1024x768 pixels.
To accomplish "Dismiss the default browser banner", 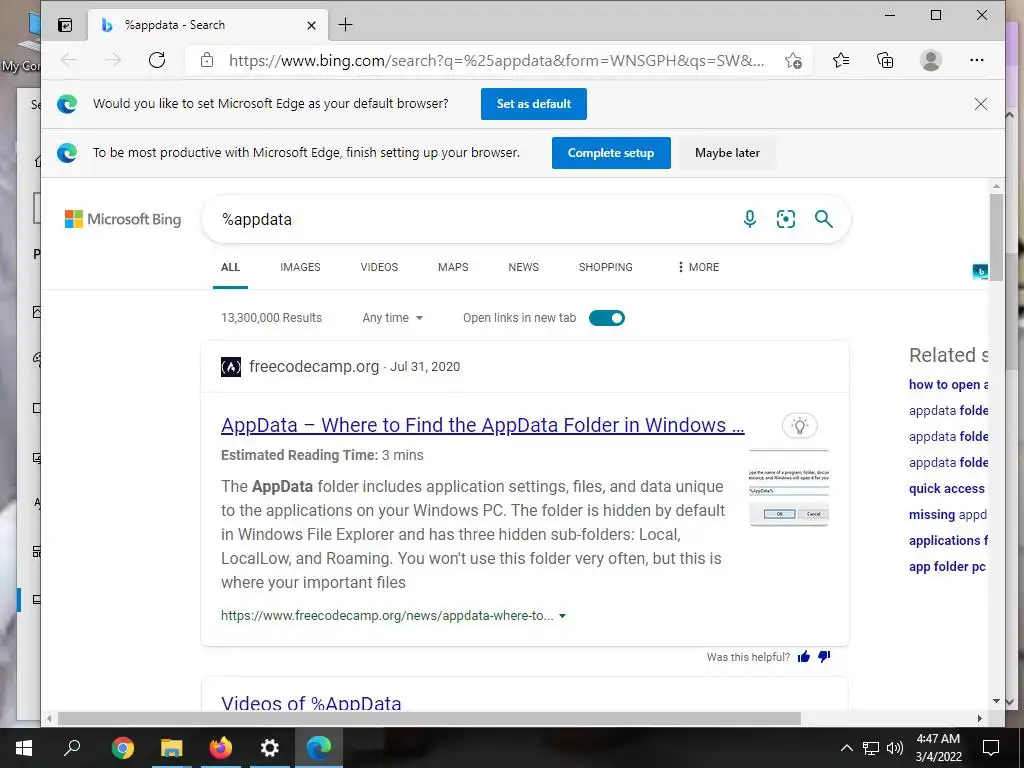I will tap(981, 104).
